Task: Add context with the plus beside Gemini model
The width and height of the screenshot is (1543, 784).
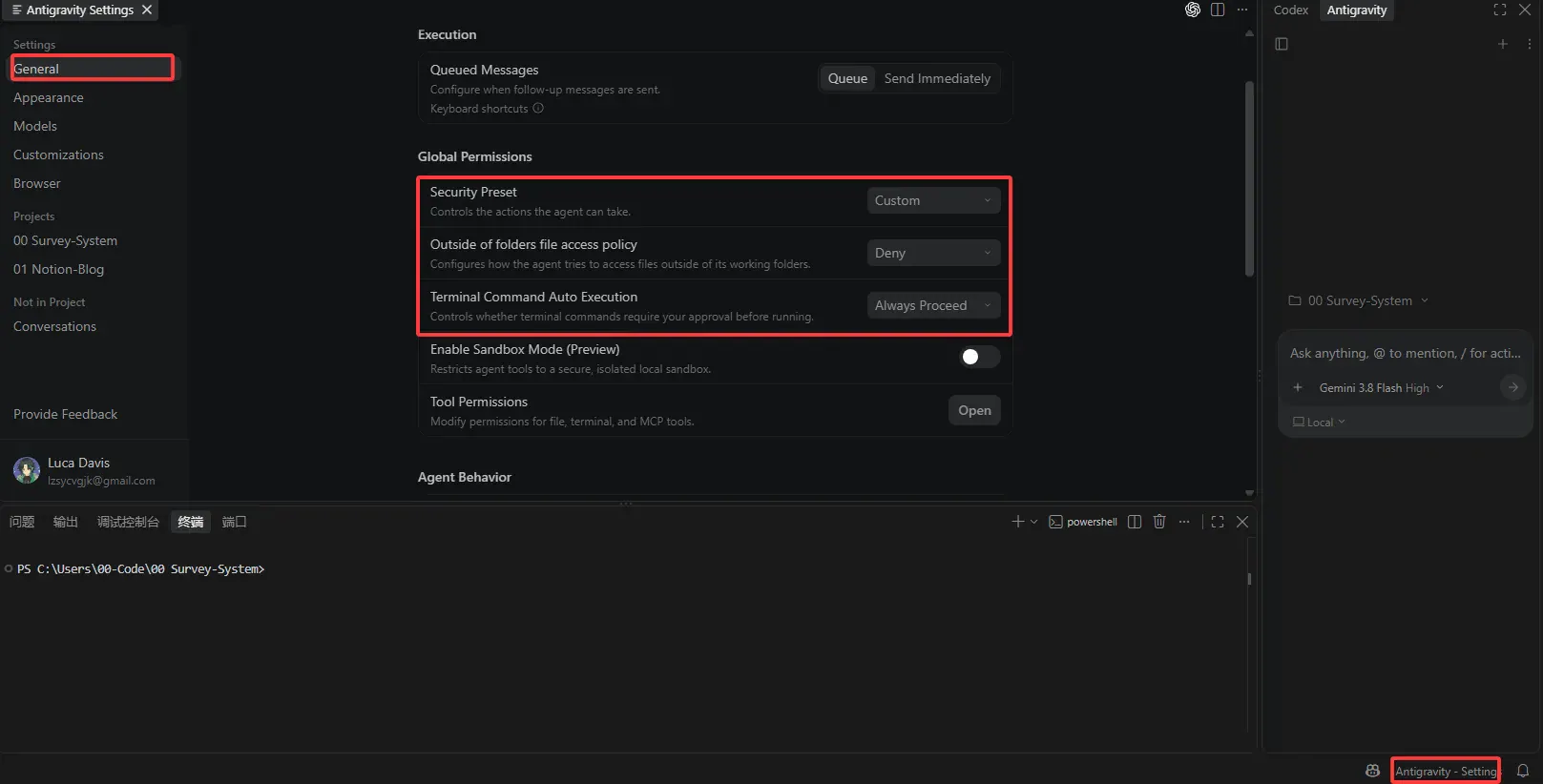Action: [1298, 387]
